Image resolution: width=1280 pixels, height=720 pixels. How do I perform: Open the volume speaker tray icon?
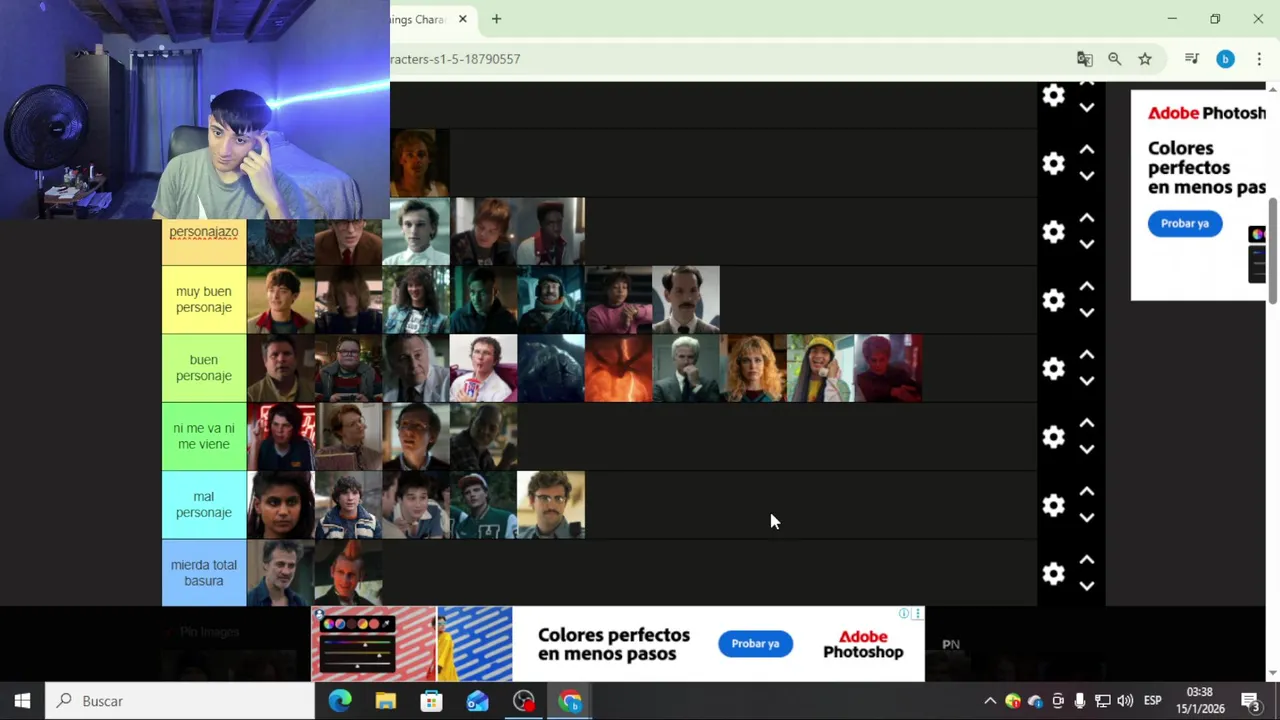click(1125, 701)
